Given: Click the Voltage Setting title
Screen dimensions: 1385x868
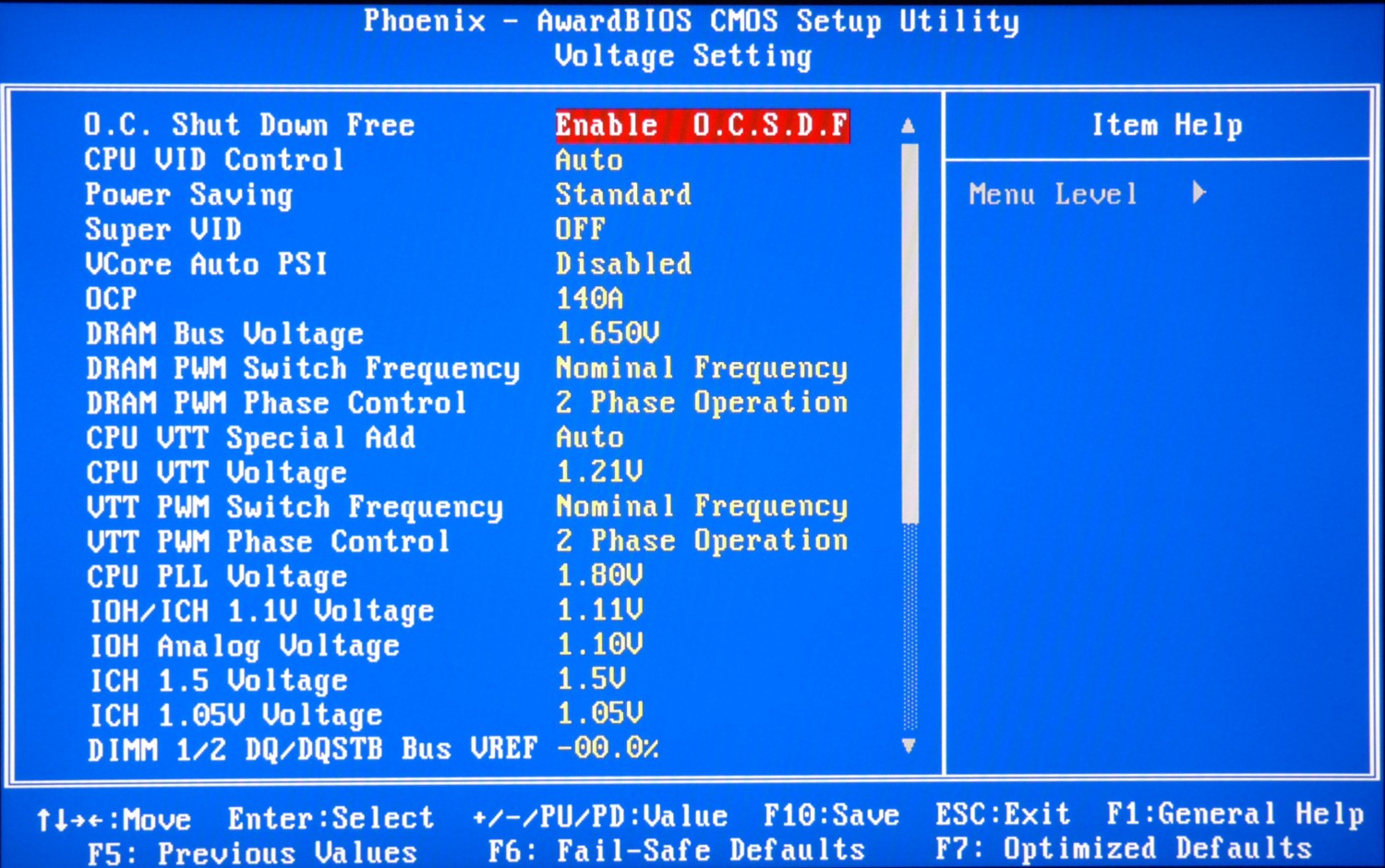Looking at the screenshot, I should 682,56.
